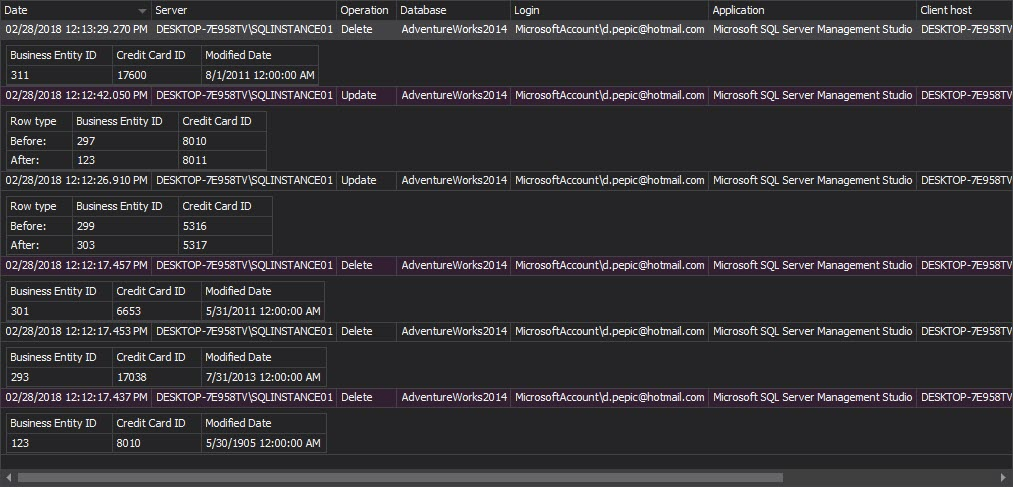Click Before value 297
This screenshot has width=1013, height=487.
pyautogui.click(x=85, y=141)
